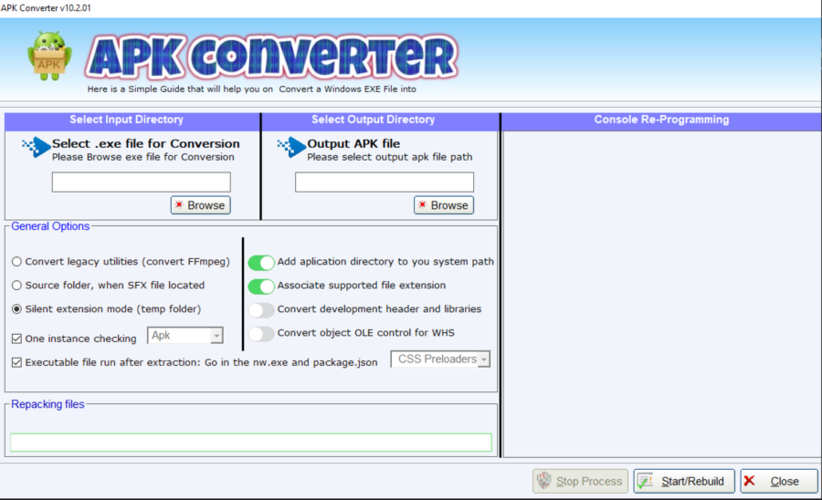Click 'Please Browse exe file for Conversion' text
The width and height of the screenshot is (822, 500).
pos(143,157)
